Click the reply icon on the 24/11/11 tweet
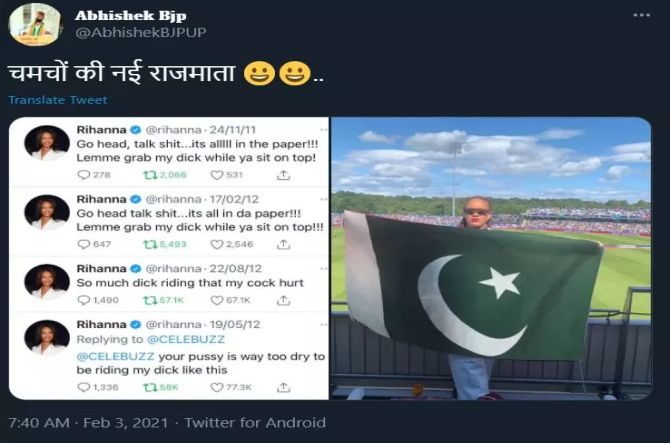This screenshot has width=670, height=443. (x=83, y=175)
